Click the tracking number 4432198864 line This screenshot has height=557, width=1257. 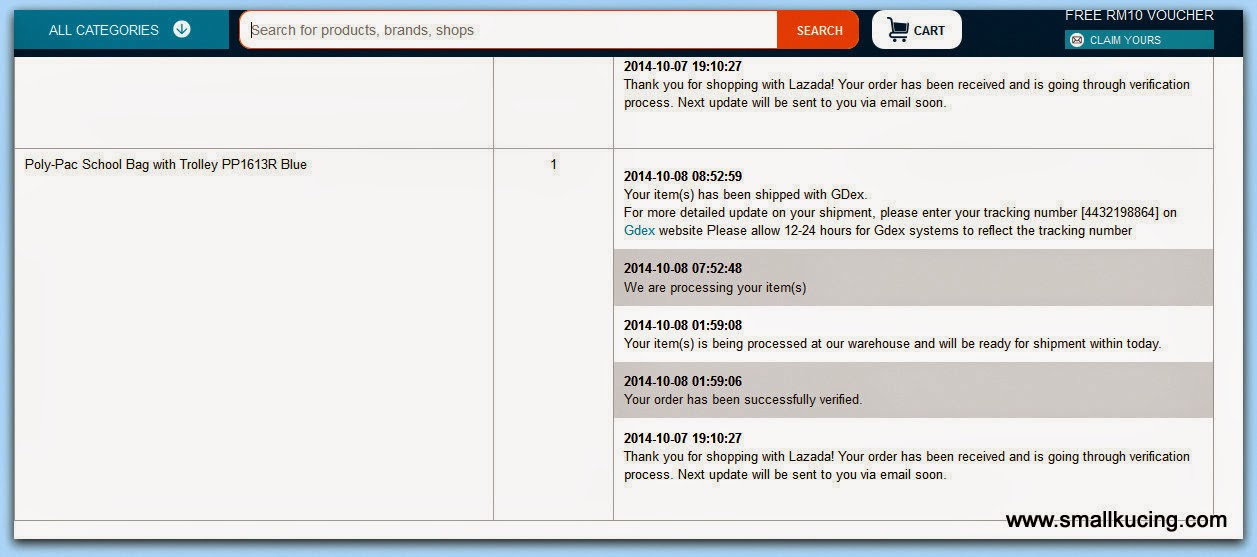coord(900,212)
